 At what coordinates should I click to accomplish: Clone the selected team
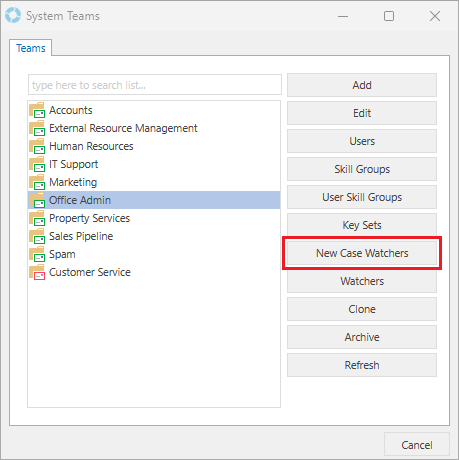[x=362, y=309]
